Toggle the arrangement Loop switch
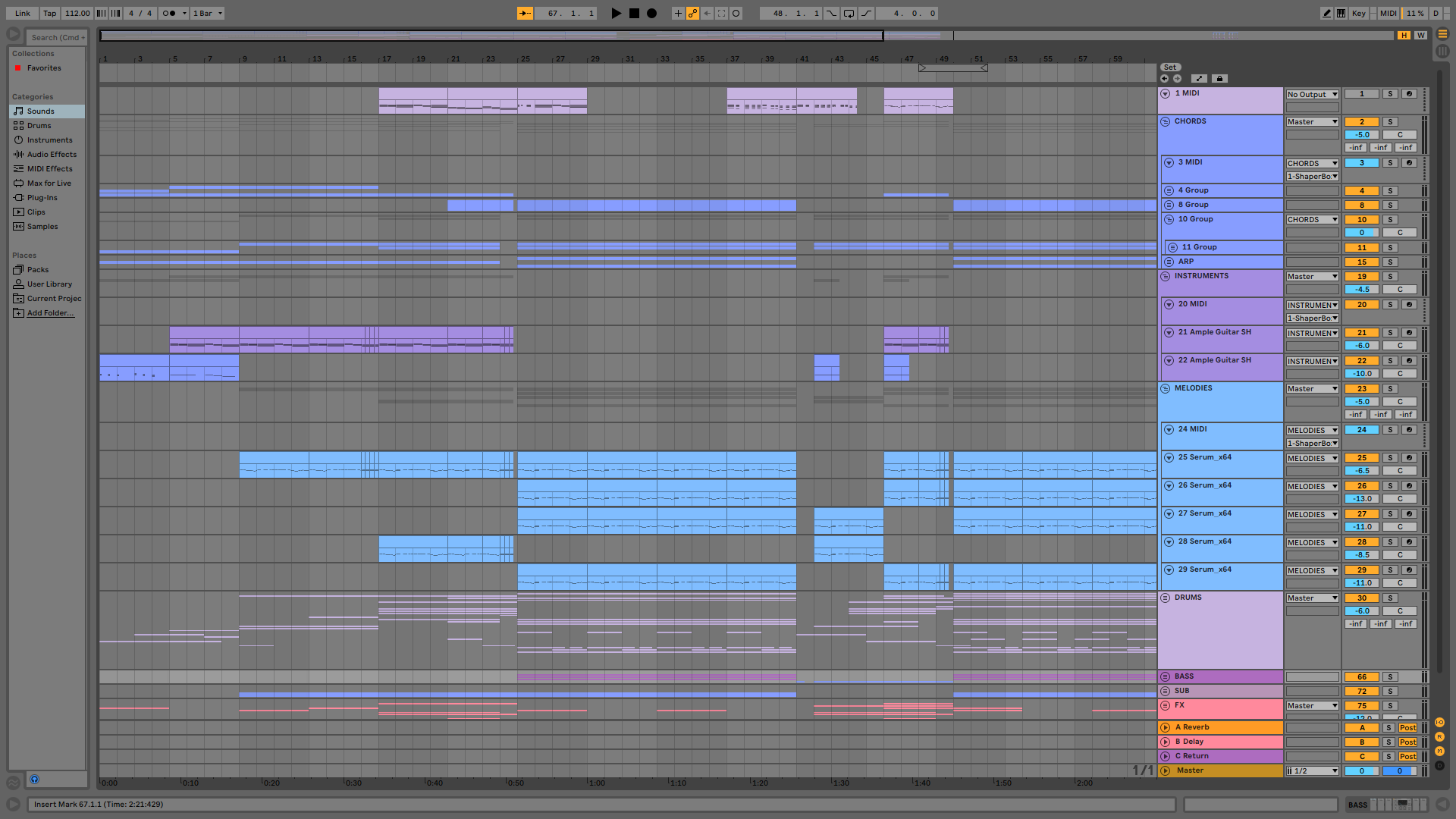Screen dimensions: 1456x819 849,13
